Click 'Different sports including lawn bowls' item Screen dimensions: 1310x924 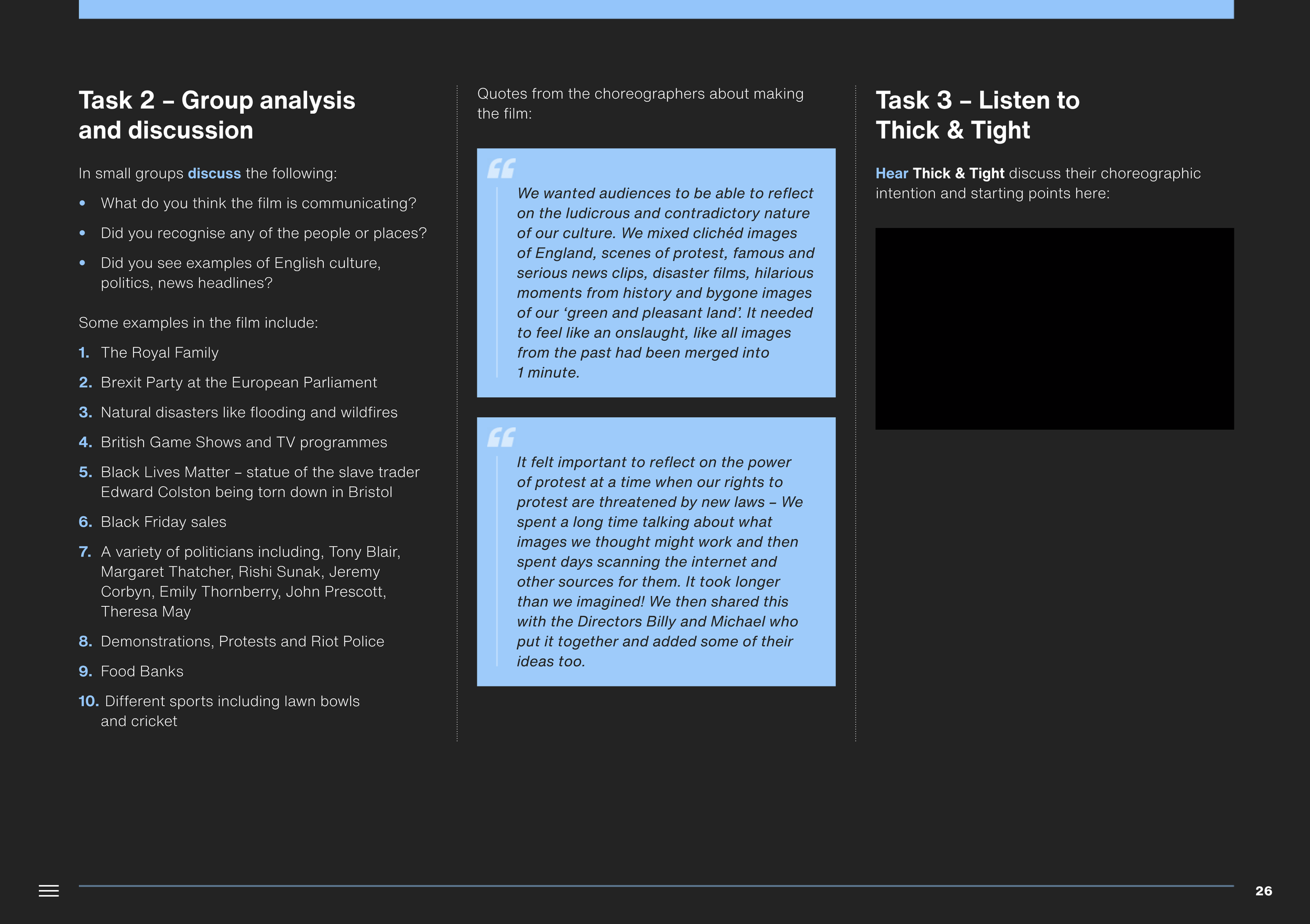231,711
